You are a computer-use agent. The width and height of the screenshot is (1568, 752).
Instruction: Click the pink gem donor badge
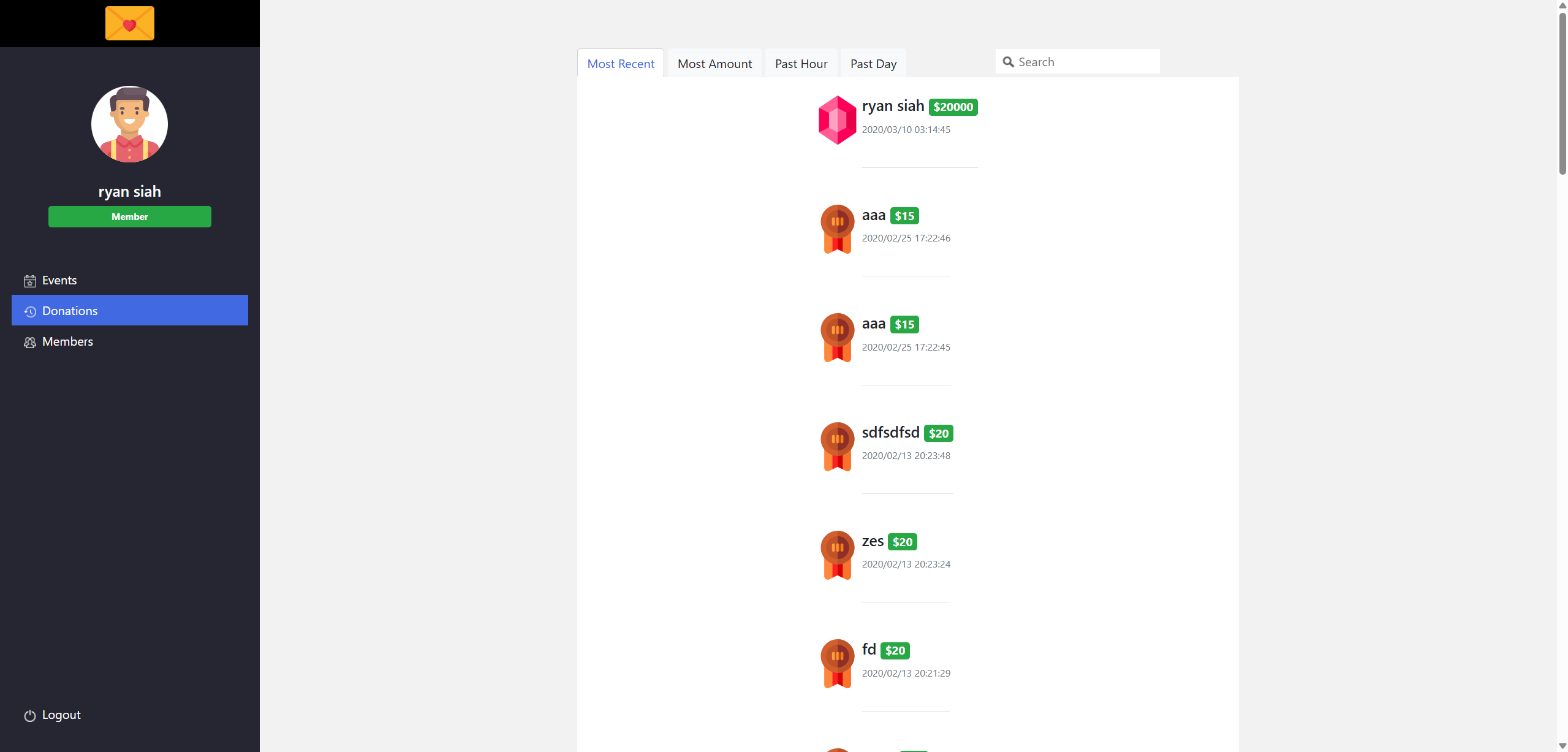coord(837,120)
